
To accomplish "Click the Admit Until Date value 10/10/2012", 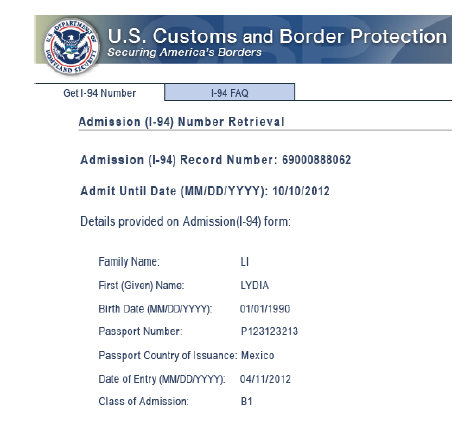I will pos(301,191).
